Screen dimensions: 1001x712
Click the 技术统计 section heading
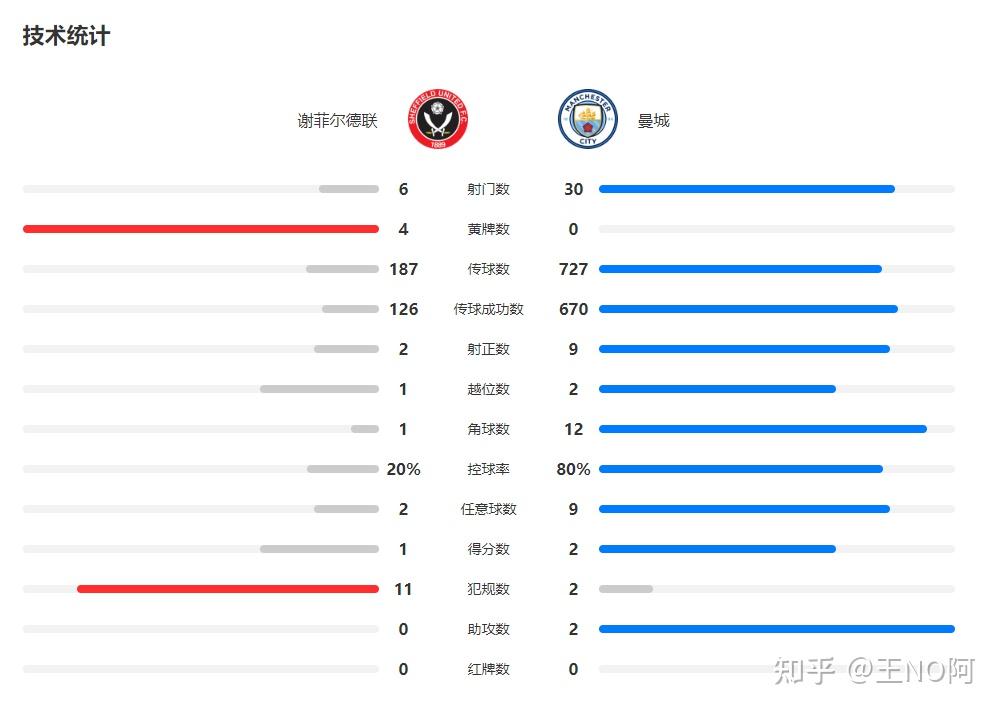pos(66,36)
